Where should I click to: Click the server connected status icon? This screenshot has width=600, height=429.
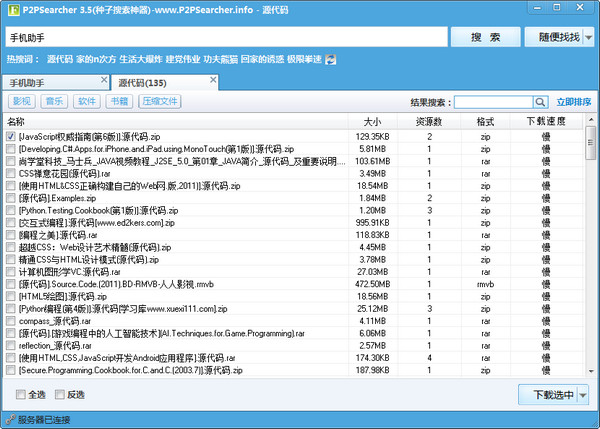pos(9,421)
